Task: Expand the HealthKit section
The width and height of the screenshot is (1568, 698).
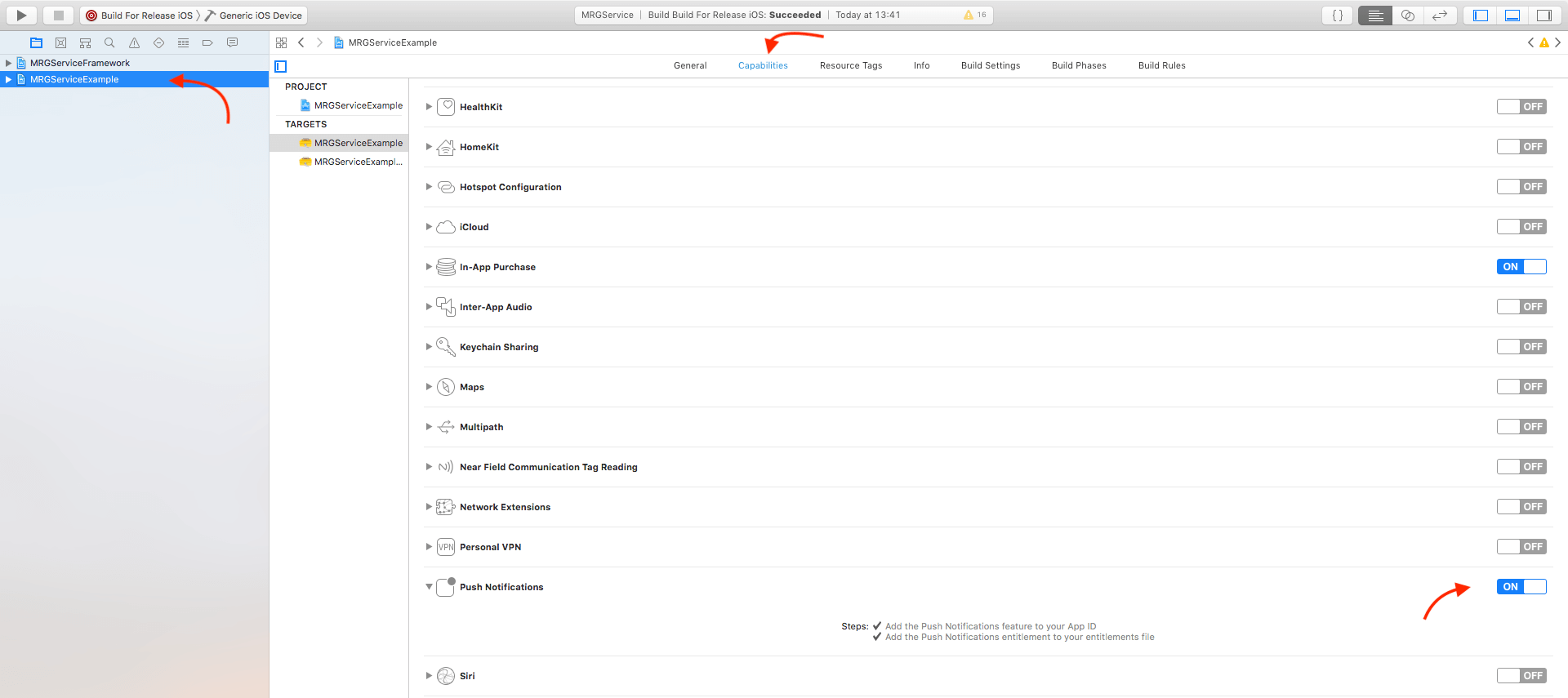Action: tap(429, 106)
